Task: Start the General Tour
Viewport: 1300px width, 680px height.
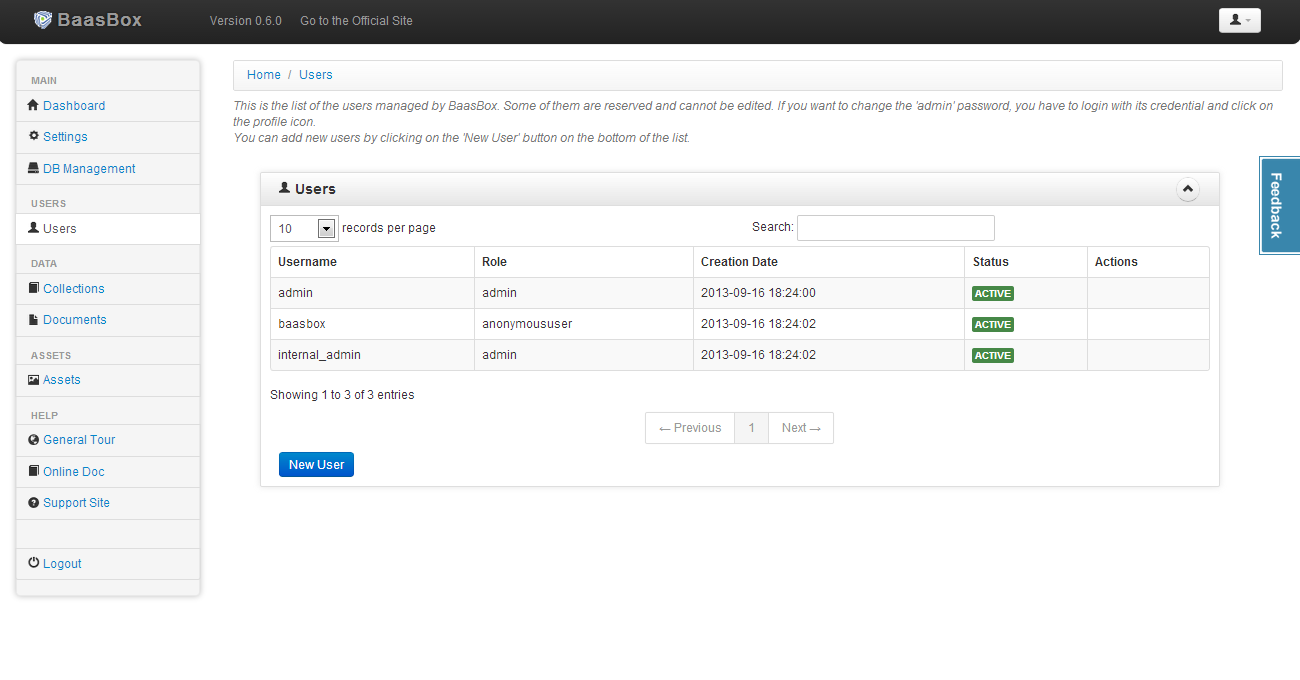Action: tap(79, 439)
